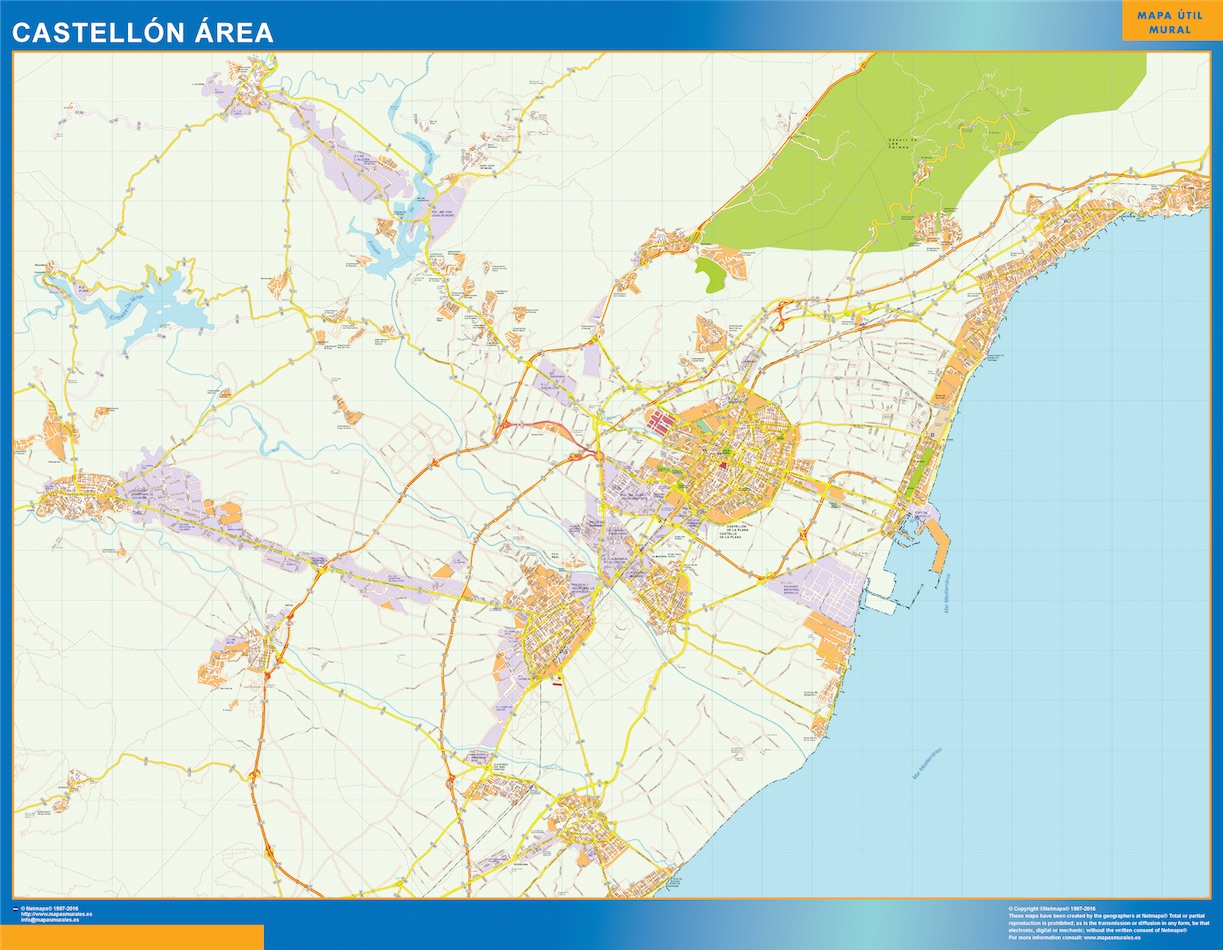Click the 'CASTELLÓN ÁREA' map title

coord(142,32)
